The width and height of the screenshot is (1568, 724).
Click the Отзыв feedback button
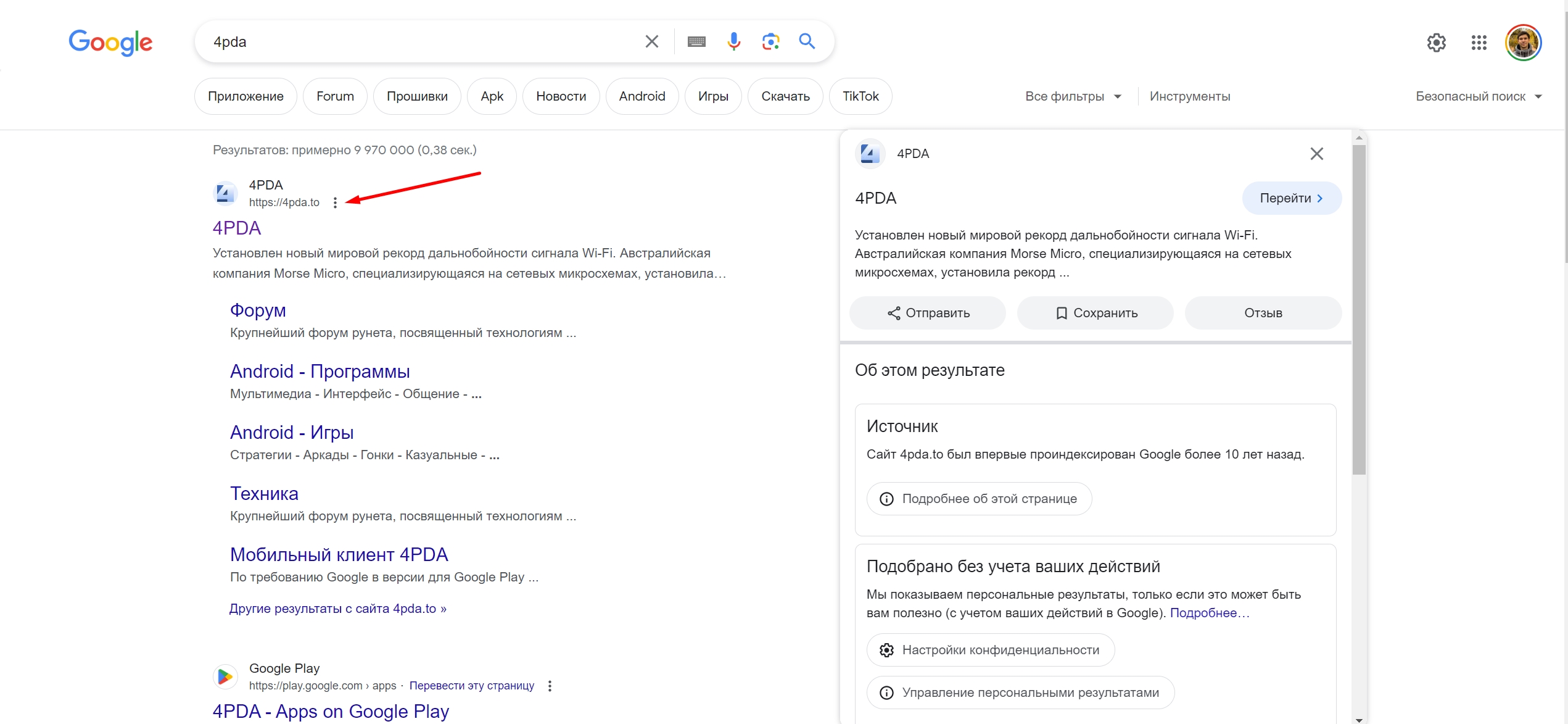1263,313
